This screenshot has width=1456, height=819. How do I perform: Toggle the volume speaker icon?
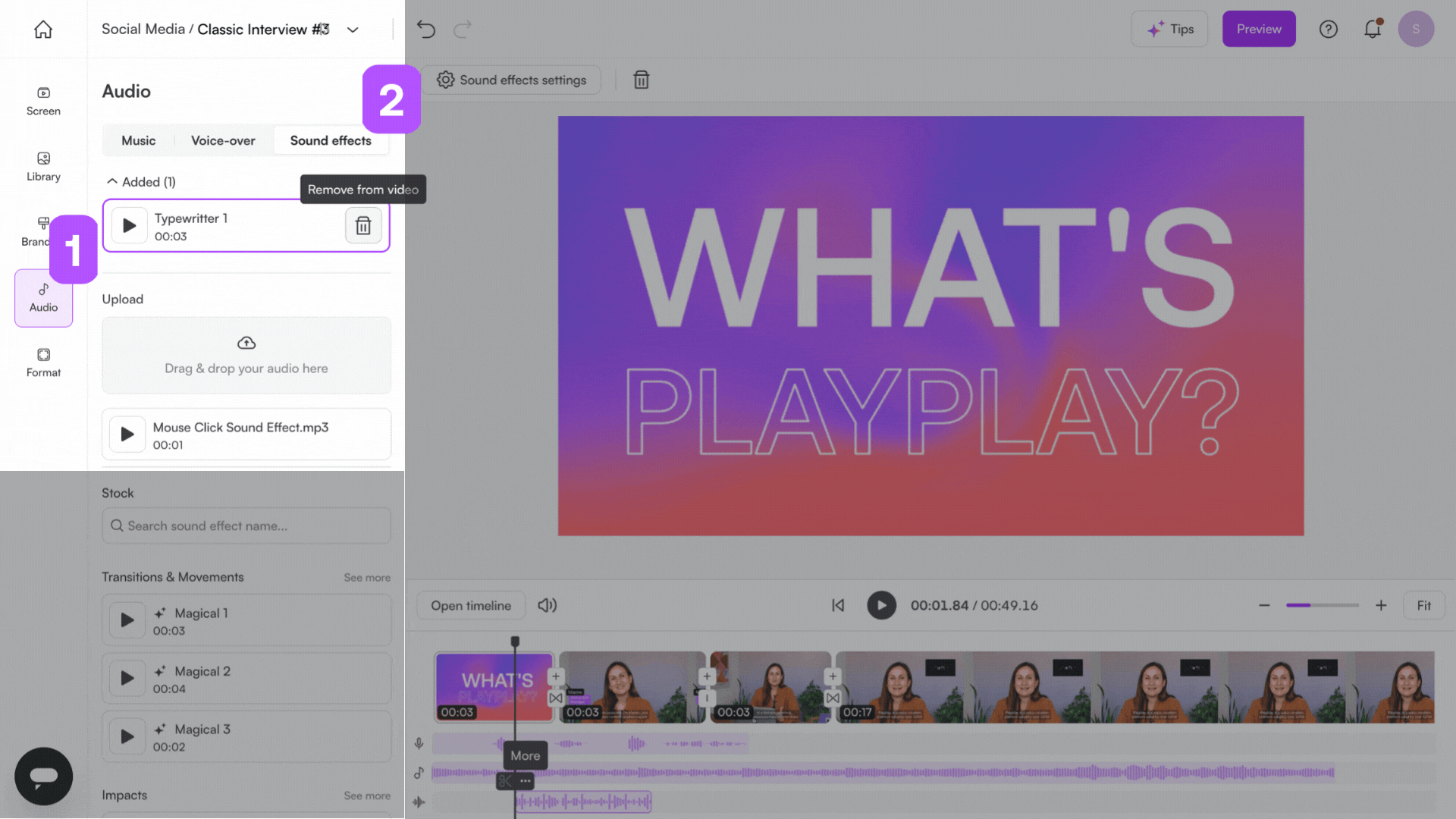(547, 606)
